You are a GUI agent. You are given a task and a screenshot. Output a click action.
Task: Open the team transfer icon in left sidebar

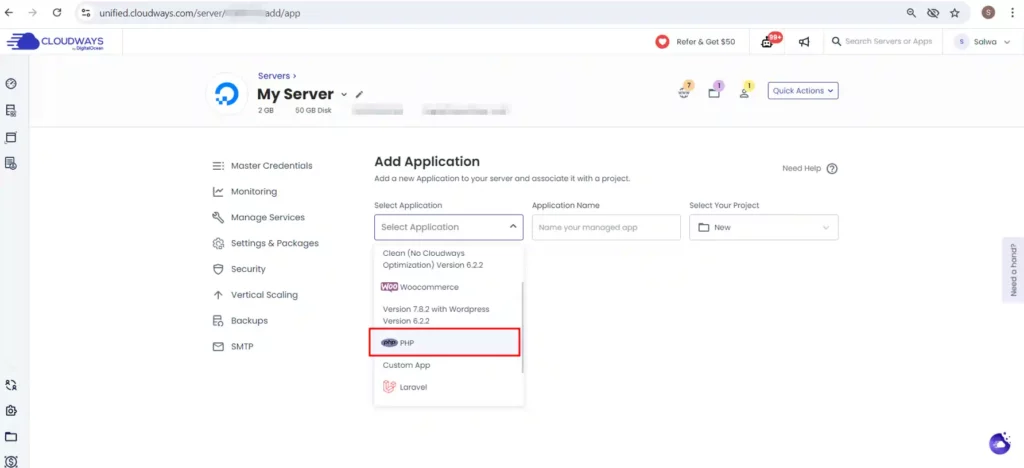[10, 385]
